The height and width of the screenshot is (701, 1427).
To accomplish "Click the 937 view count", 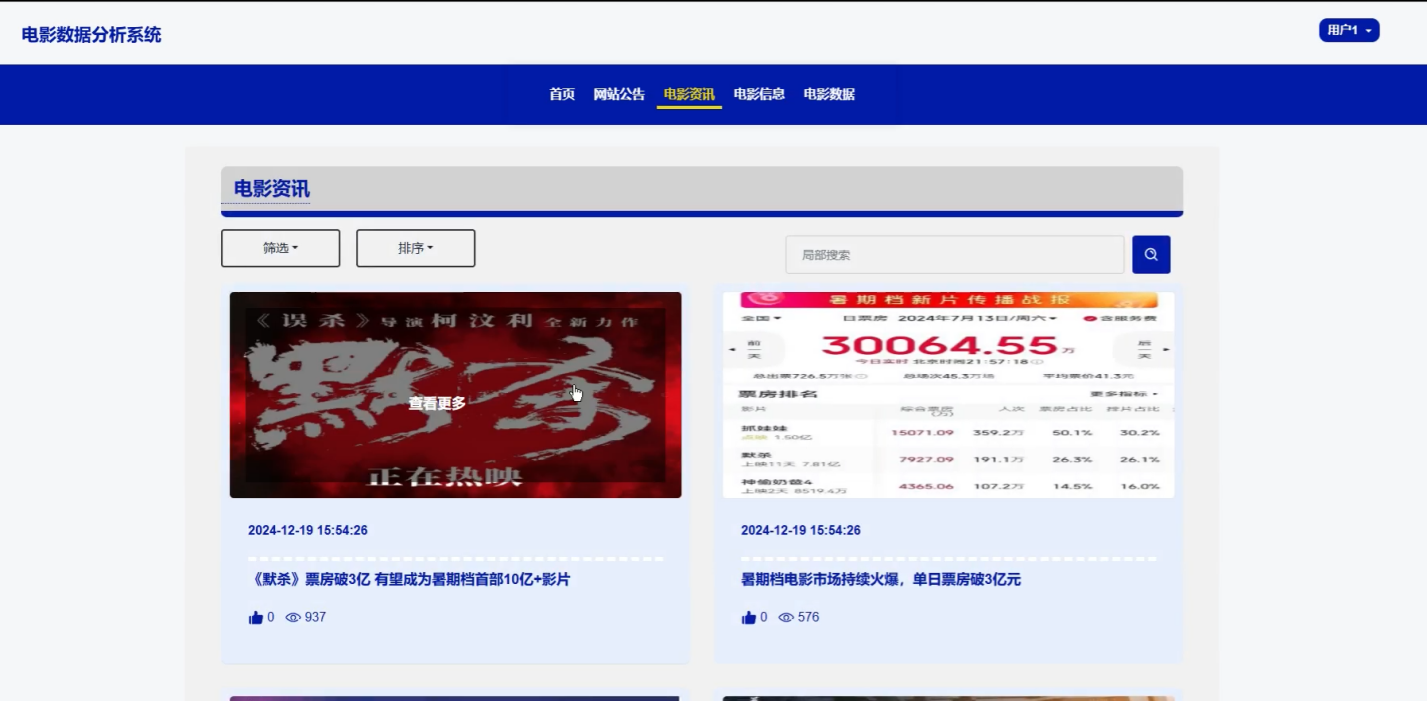I will [315, 618].
